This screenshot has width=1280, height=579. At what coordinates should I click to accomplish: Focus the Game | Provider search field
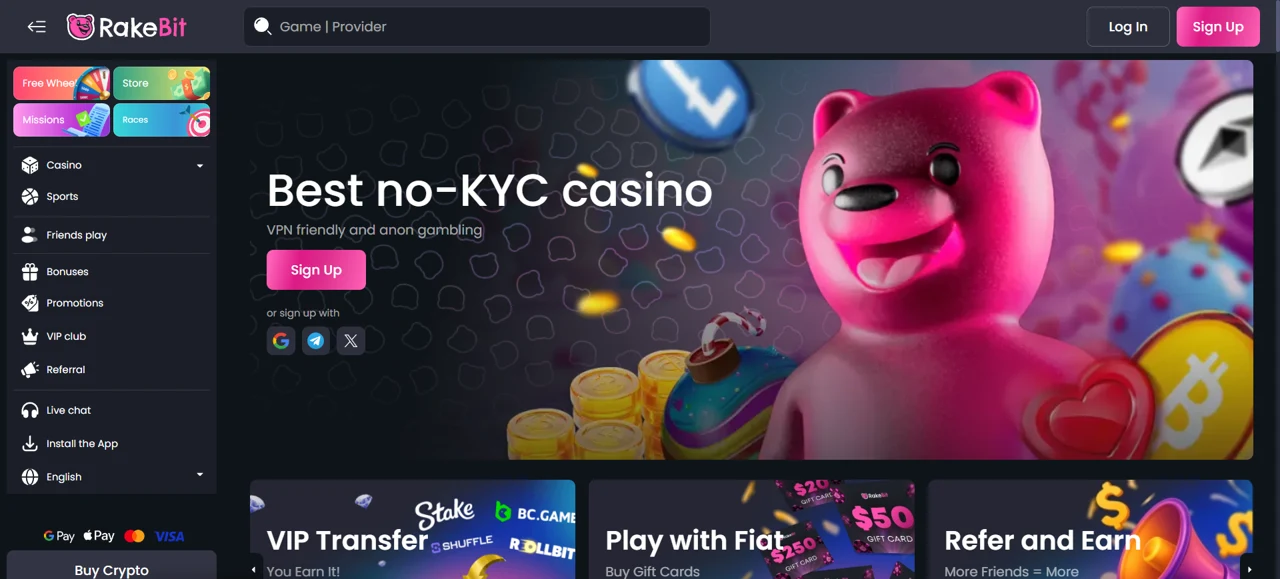(477, 27)
